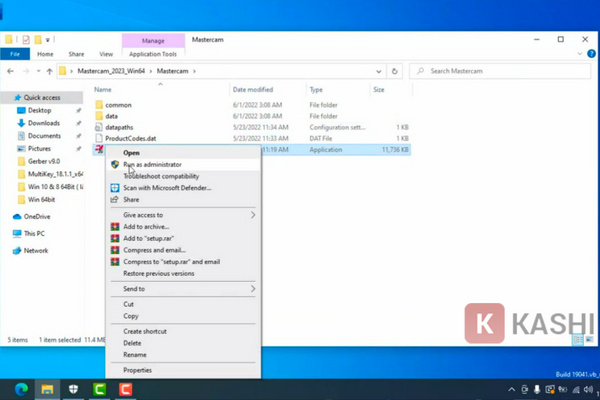Expand the address bar history dropdown
This screenshot has width=600, height=400.
[378, 72]
